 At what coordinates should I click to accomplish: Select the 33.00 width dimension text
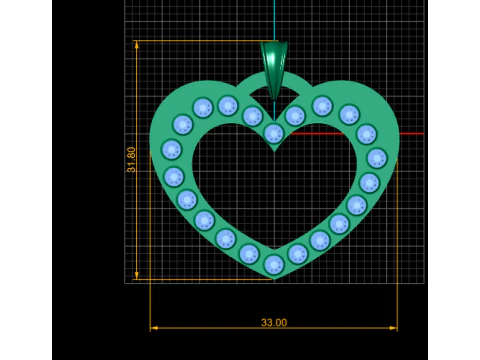(x=274, y=322)
